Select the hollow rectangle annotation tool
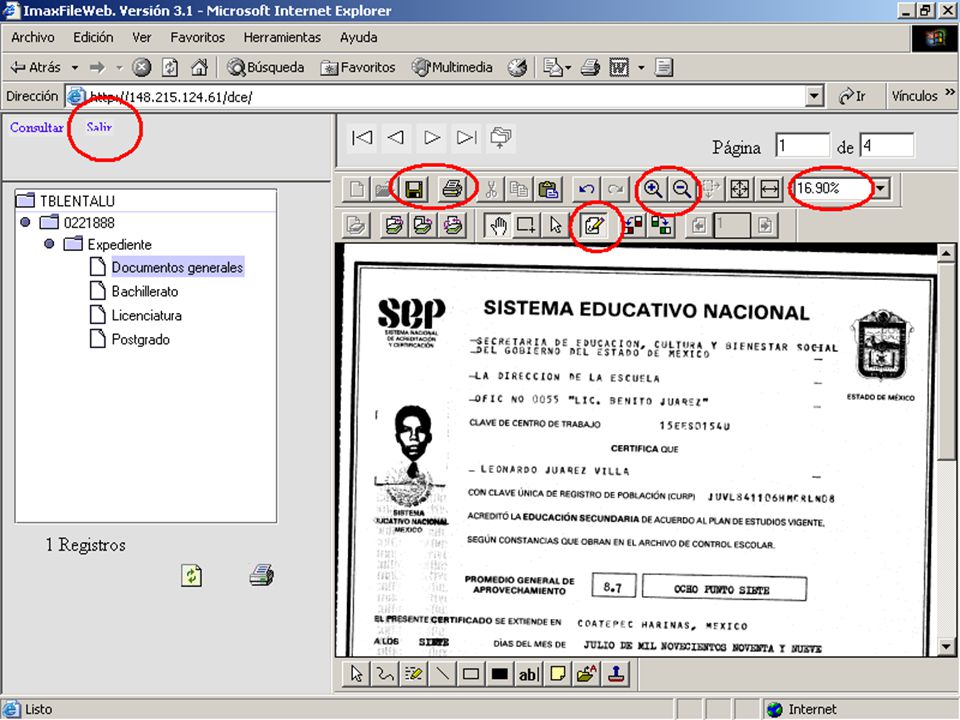960x720 pixels. tap(471, 674)
